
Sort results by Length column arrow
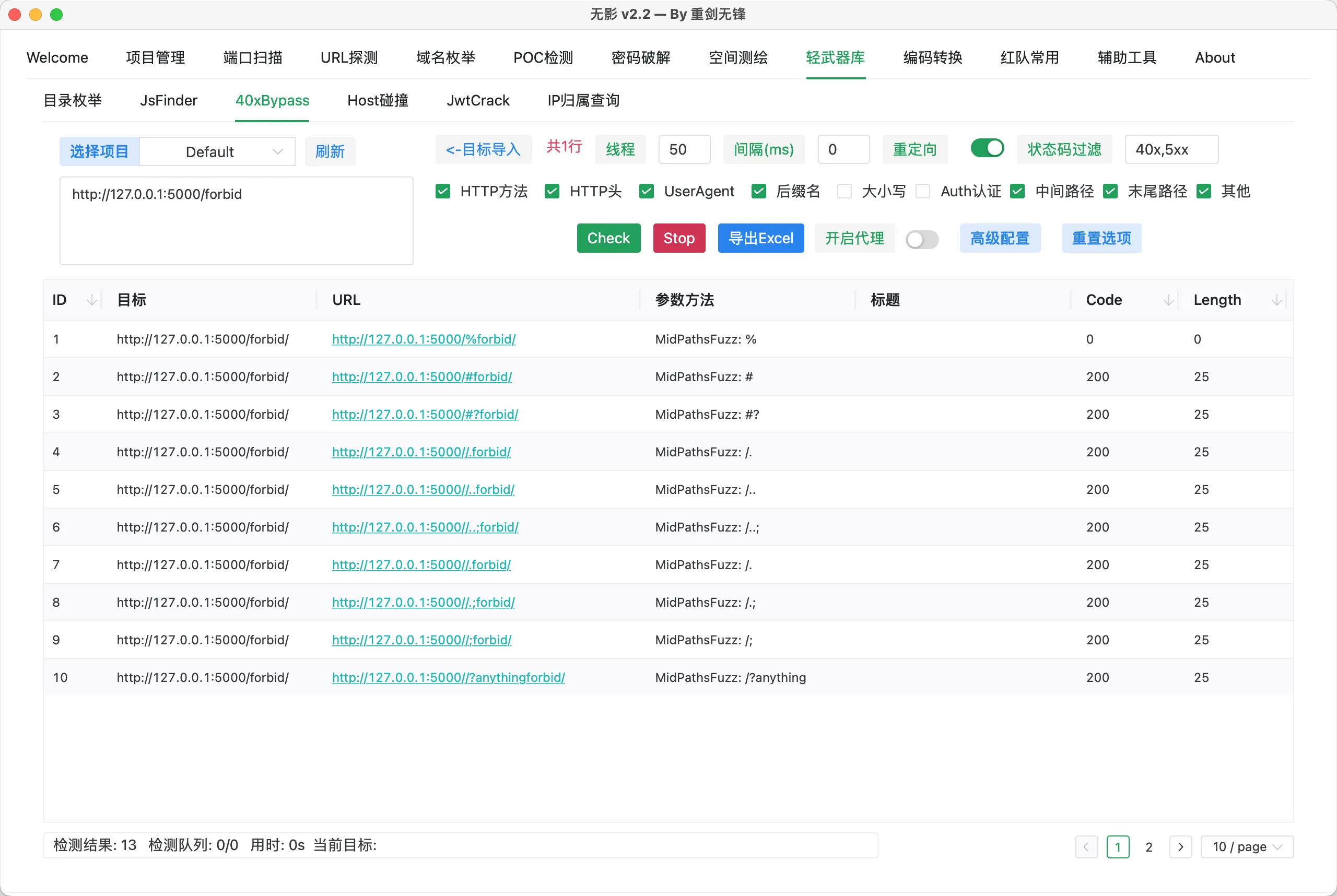(1276, 300)
